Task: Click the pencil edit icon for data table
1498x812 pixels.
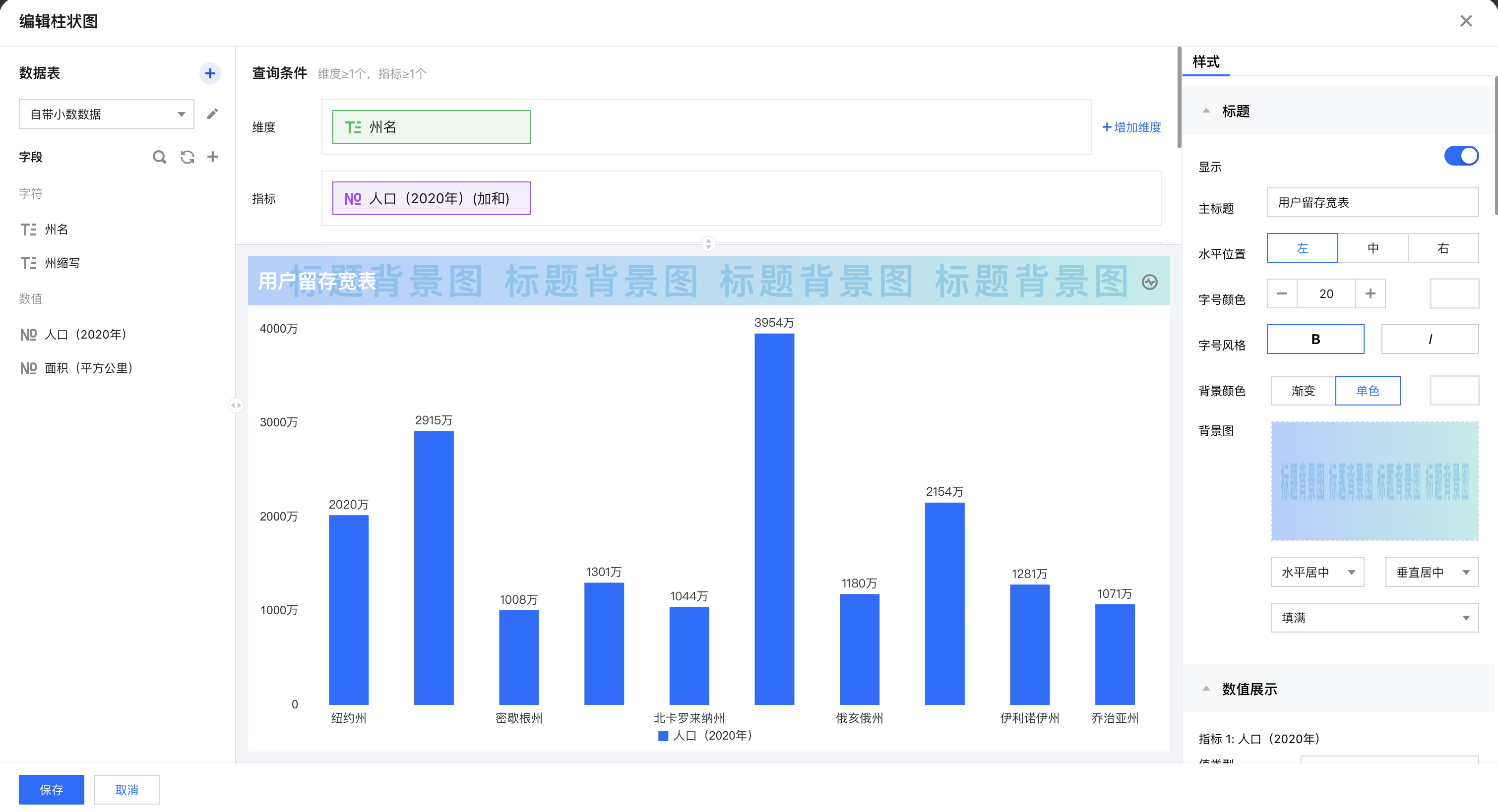Action: [212, 114]
